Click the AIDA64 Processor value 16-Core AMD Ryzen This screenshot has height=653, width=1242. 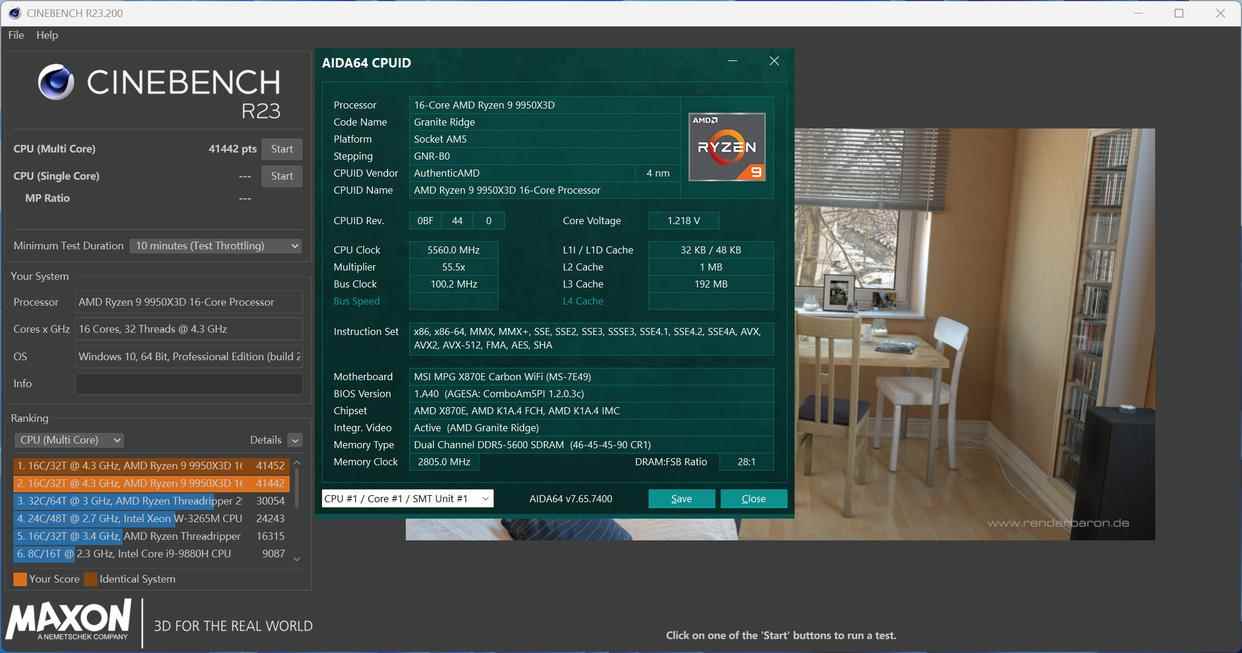point(484,105)
